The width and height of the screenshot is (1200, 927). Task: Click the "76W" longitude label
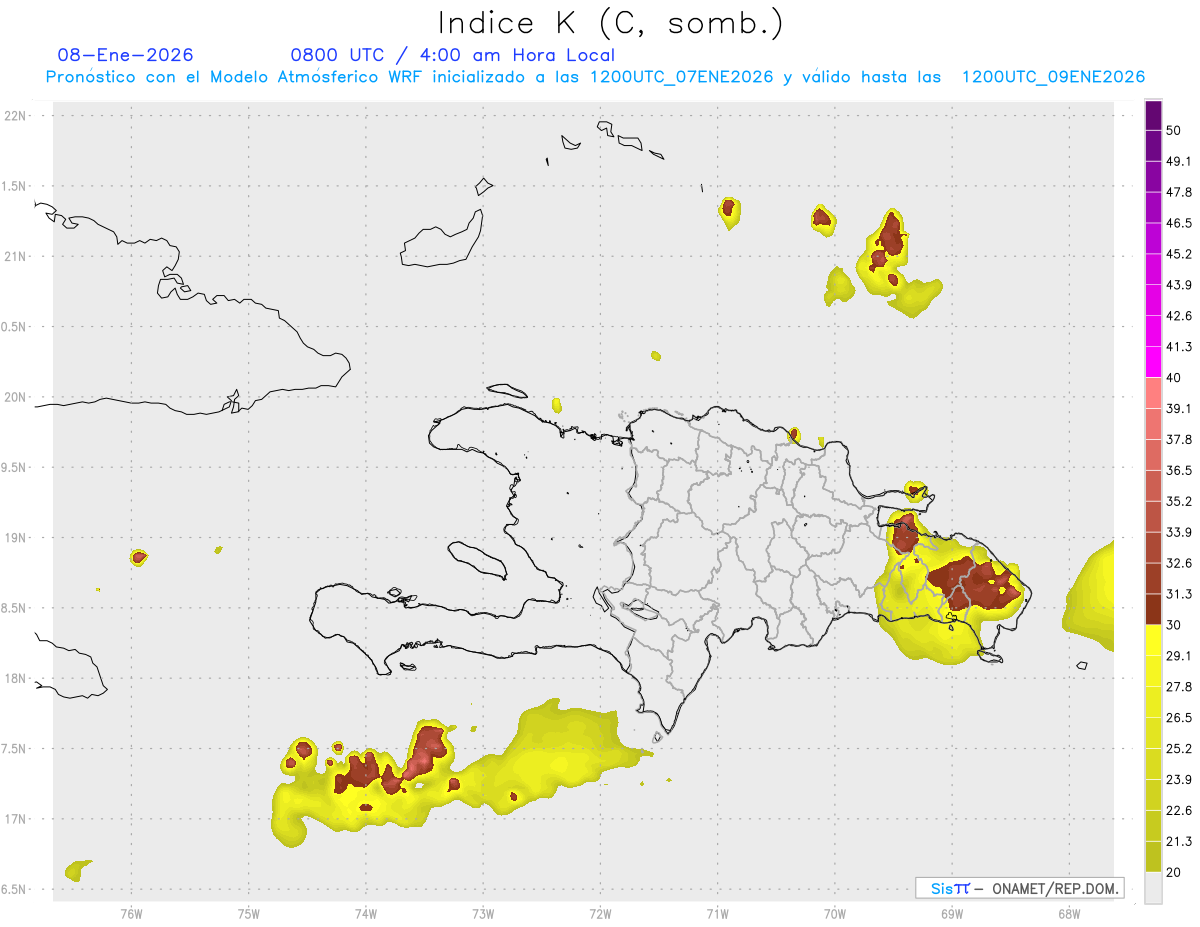tap(131, 914)
